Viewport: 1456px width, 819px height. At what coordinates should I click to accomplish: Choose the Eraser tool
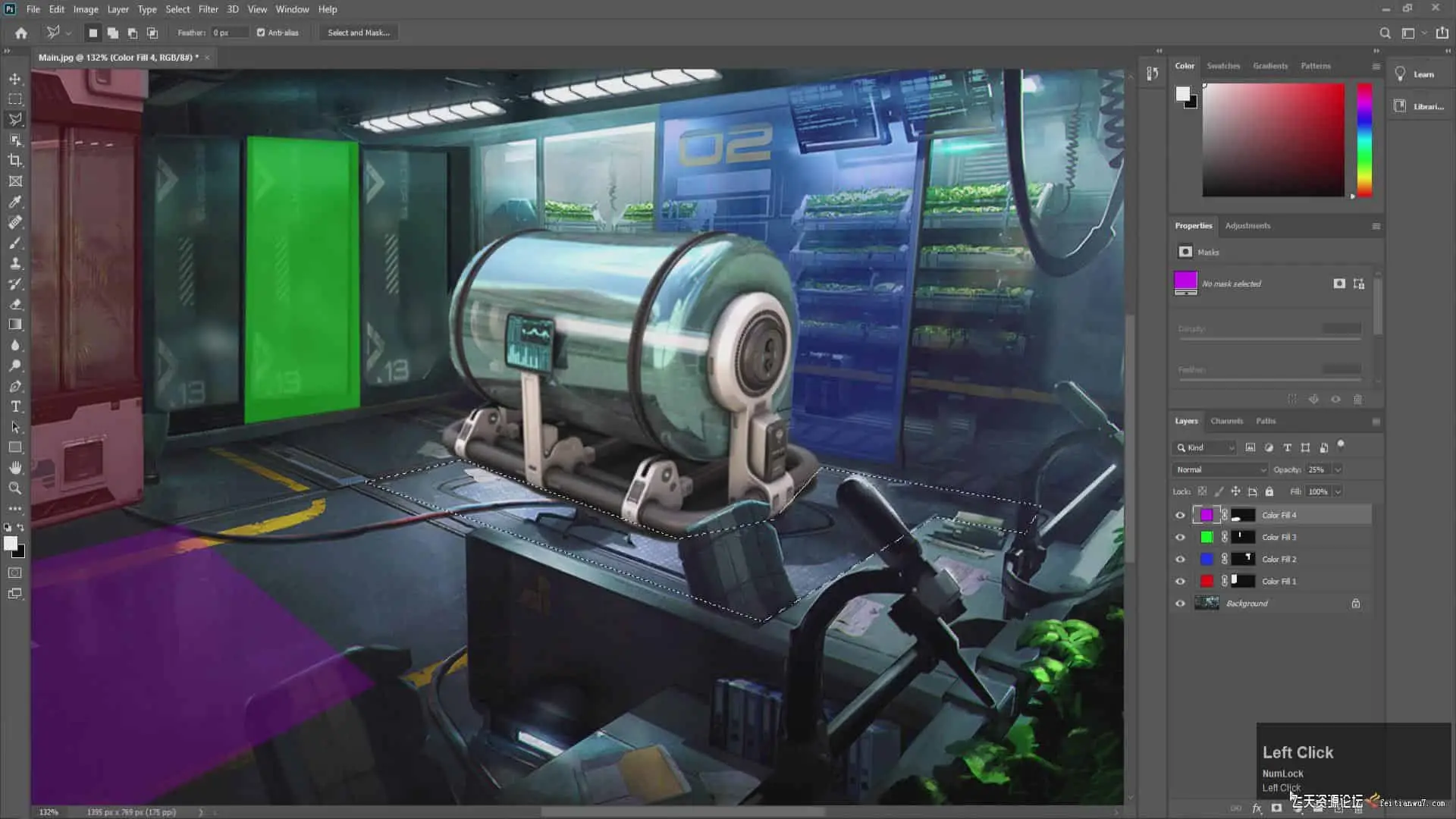pyautogui.click(x=15, y=304)
